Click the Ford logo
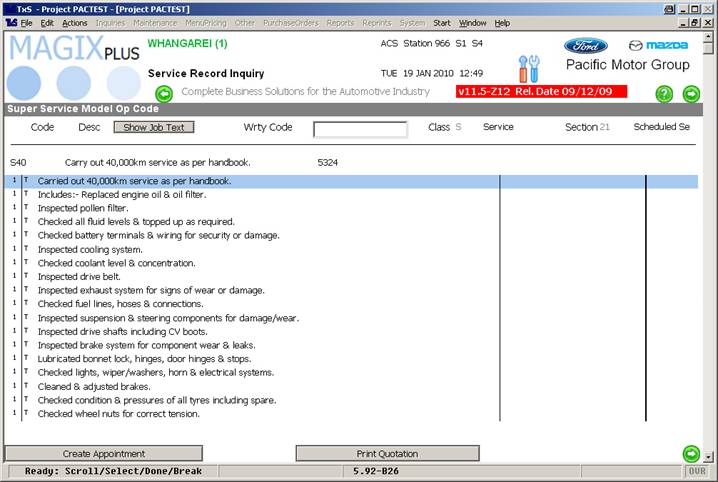This screenshot has width=718, height=482. (x=585, y=46)
